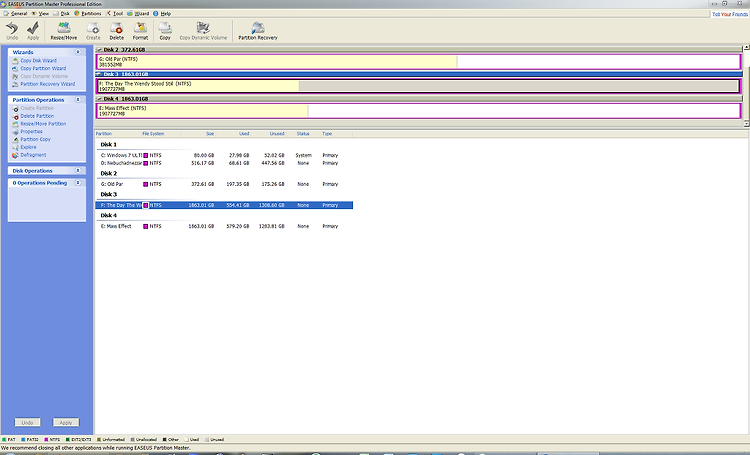Open the Help menu
The height and width of the screenshot is (455, 750).
(162, 13)
